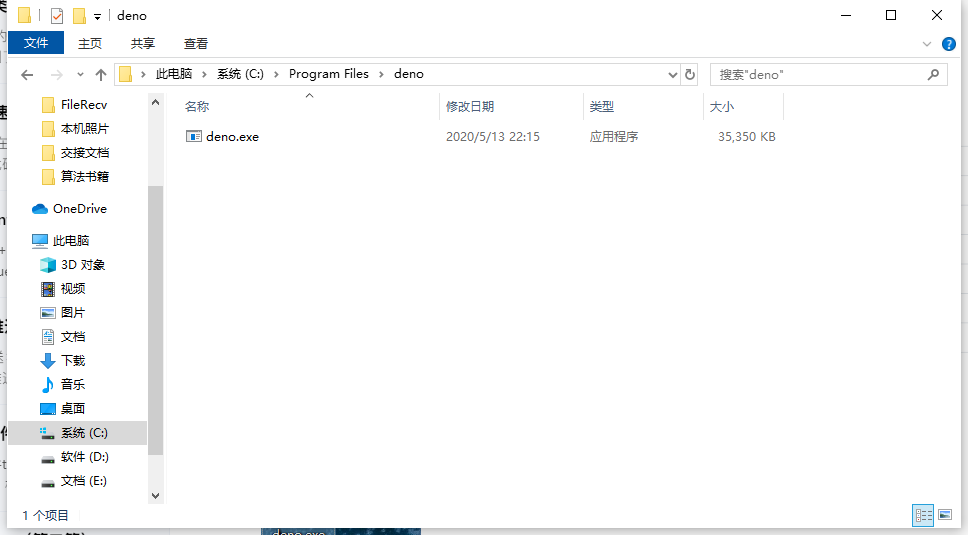Select 此电脑 in navigation pane
The height and width of the screenshot is (535, 968).
(60, 240)
